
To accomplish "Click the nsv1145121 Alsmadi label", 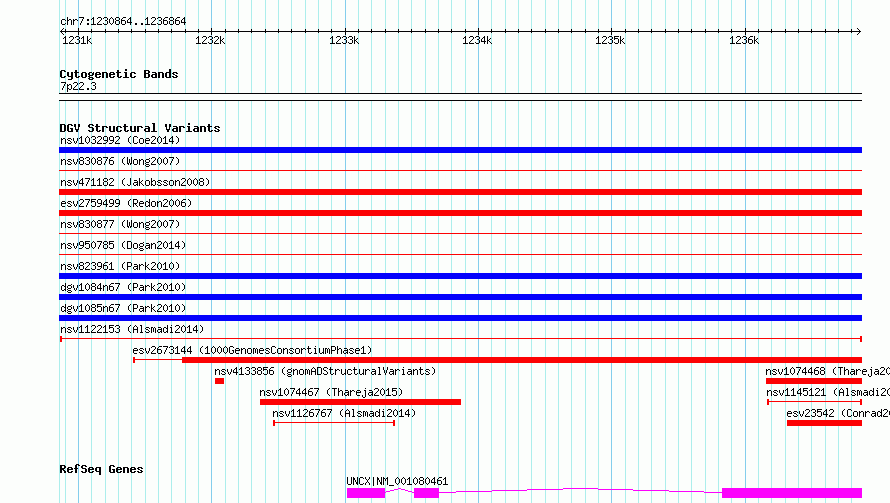I will point(828,392).
